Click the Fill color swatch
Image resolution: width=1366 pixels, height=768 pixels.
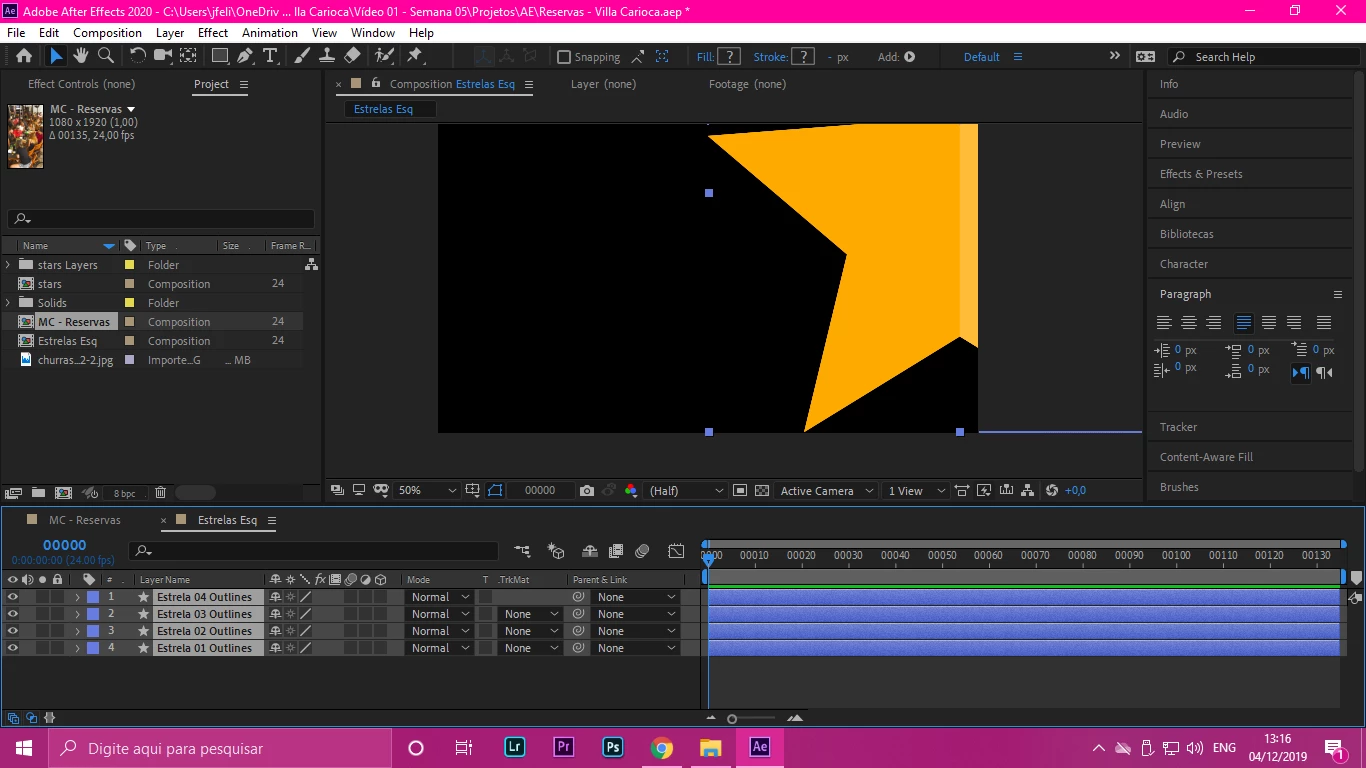pos(730,57)
